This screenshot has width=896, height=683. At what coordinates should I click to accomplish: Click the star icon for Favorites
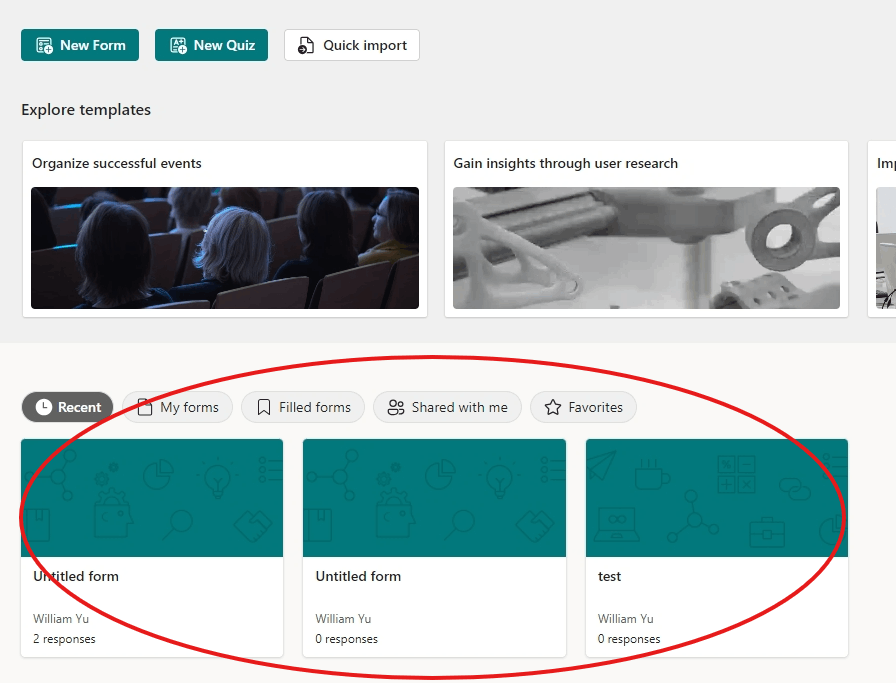point(553,407)
